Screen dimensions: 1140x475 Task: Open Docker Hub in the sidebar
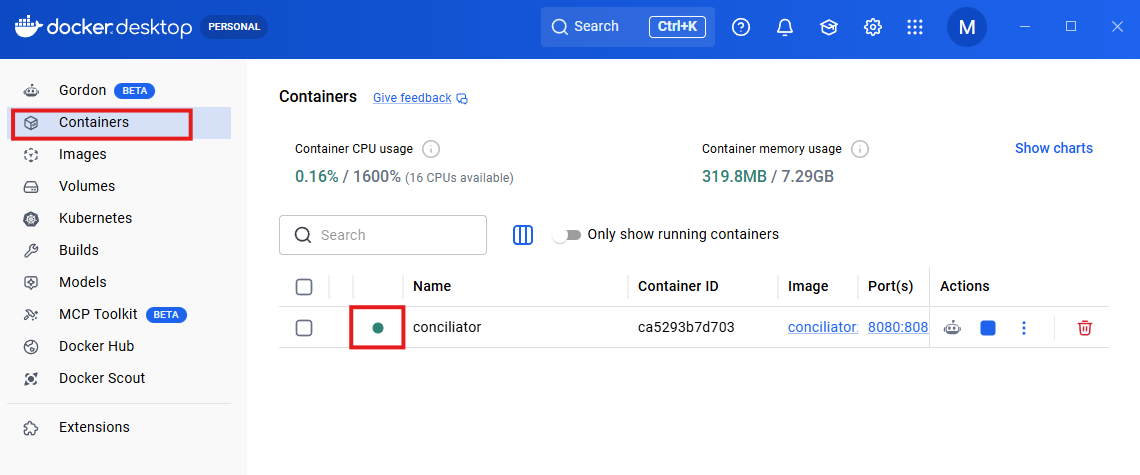coord(119,346)
